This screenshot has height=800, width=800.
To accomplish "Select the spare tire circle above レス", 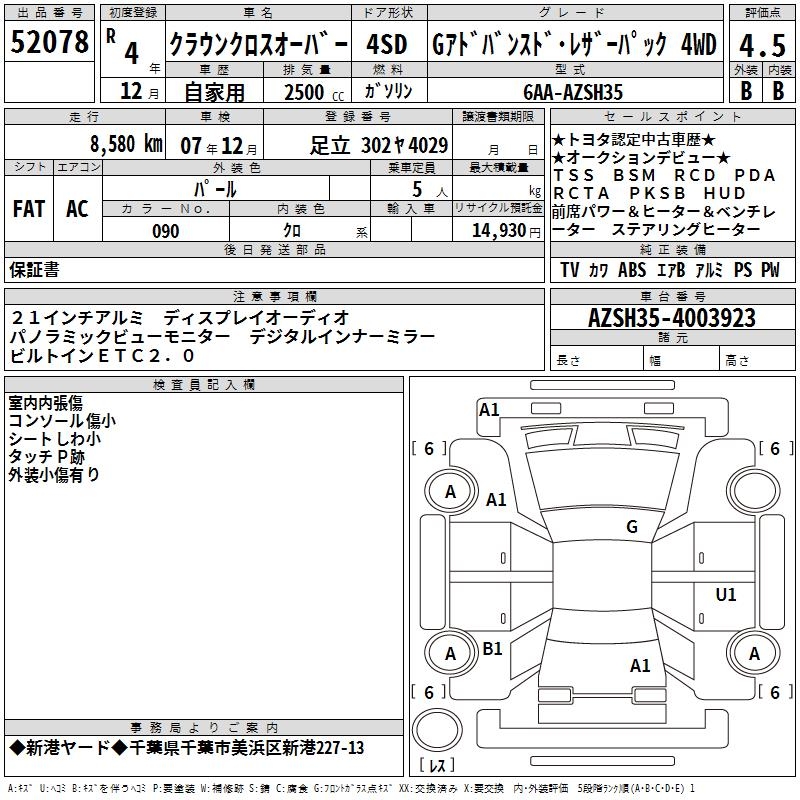I will click(437, 730).
